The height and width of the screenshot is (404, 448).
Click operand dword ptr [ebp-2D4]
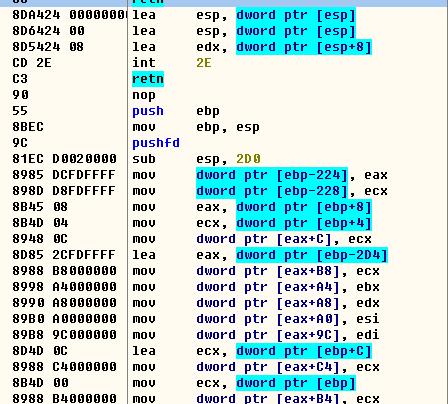pyautogui.click(x=312, y=255)
